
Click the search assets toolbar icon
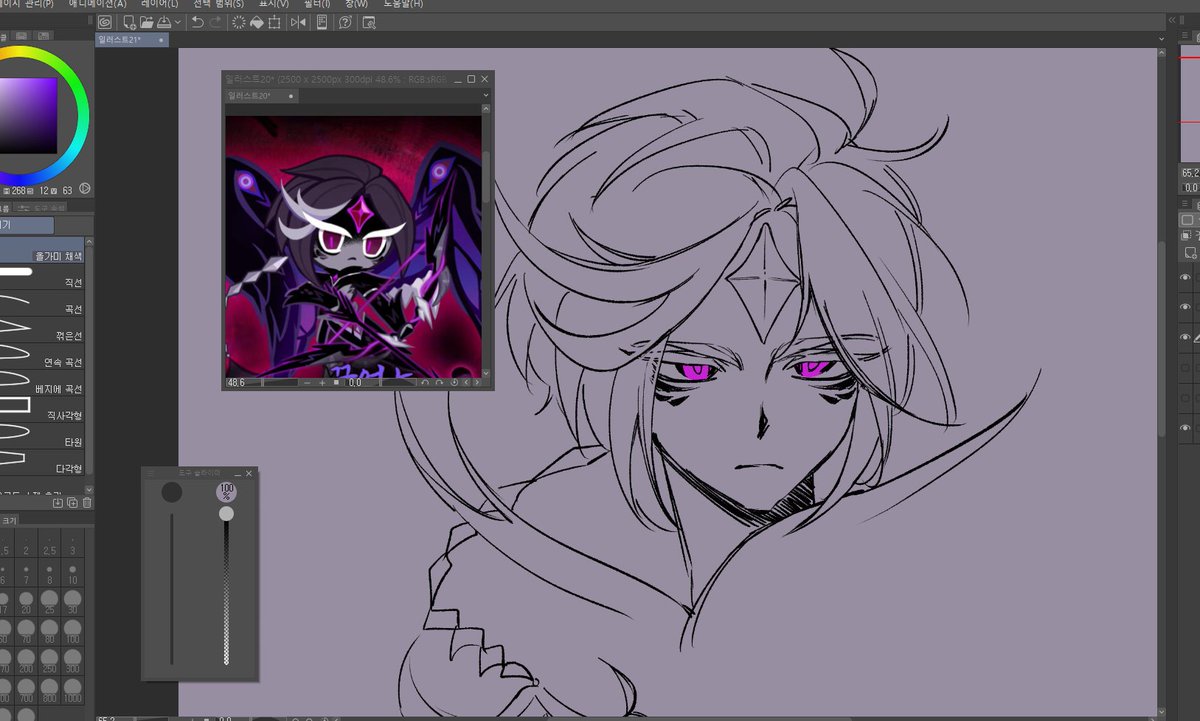tap(369, 22)
